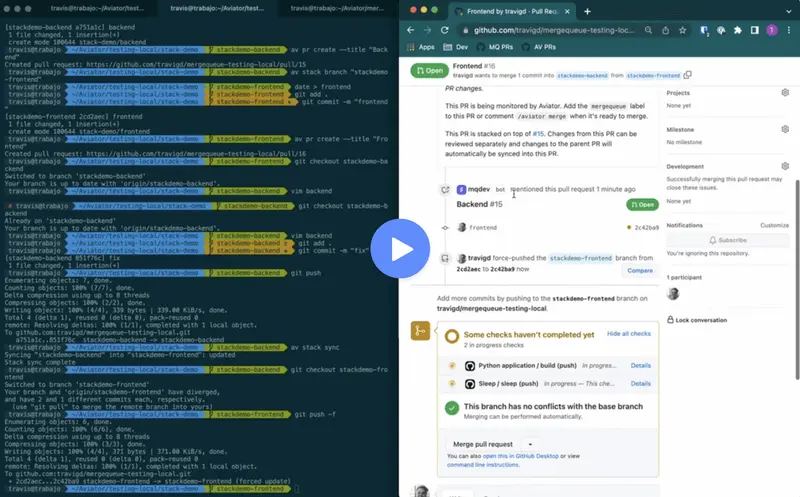800x497 pixels.
Task: Click the lock icon beside Lock conversation
Action: [x=670, y=319]
